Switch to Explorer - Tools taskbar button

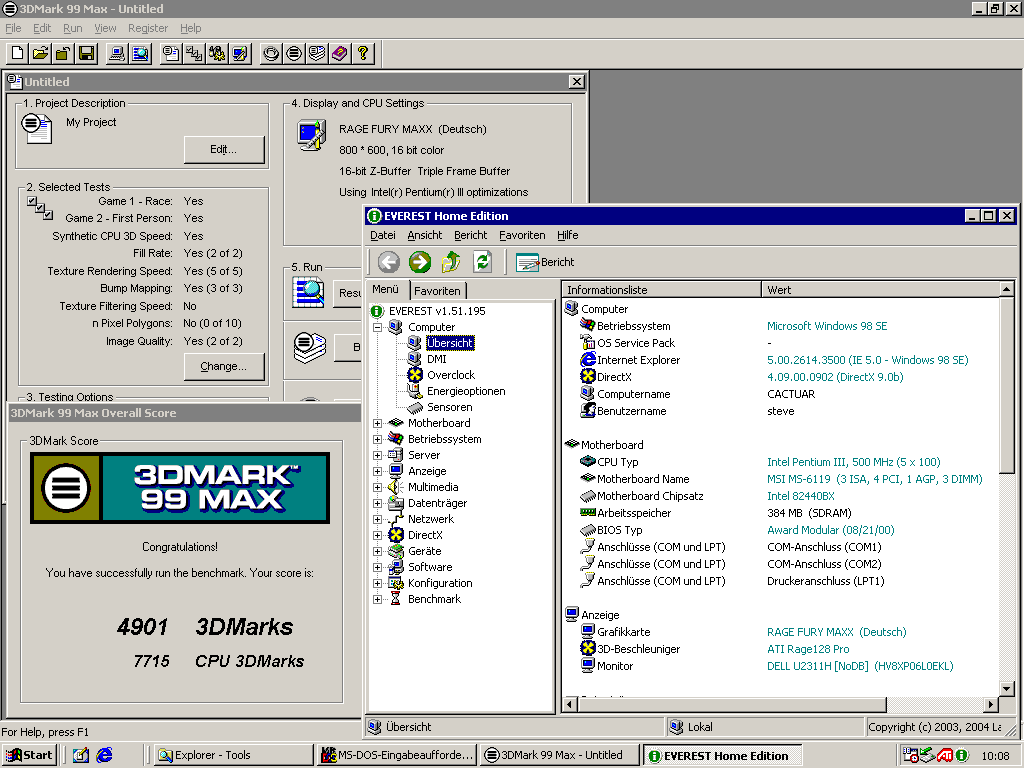click(232, 755)
